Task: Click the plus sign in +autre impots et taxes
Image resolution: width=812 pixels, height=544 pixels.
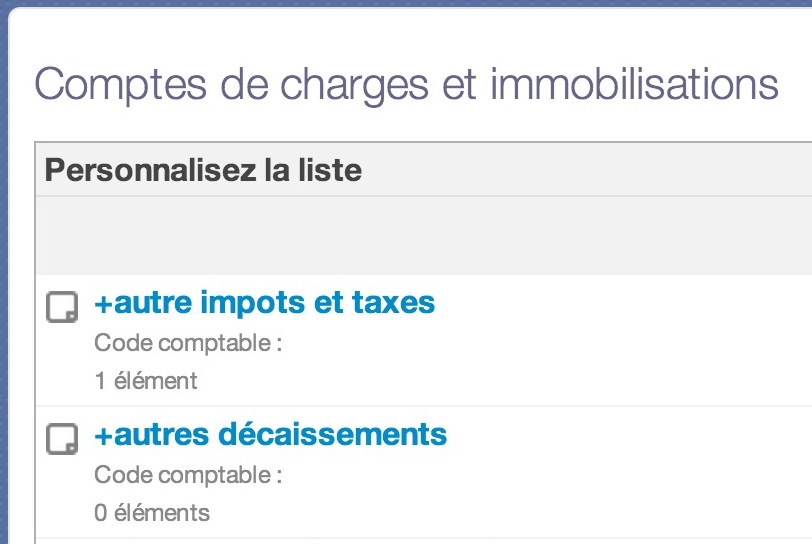Action: click(x=103, y=304)
